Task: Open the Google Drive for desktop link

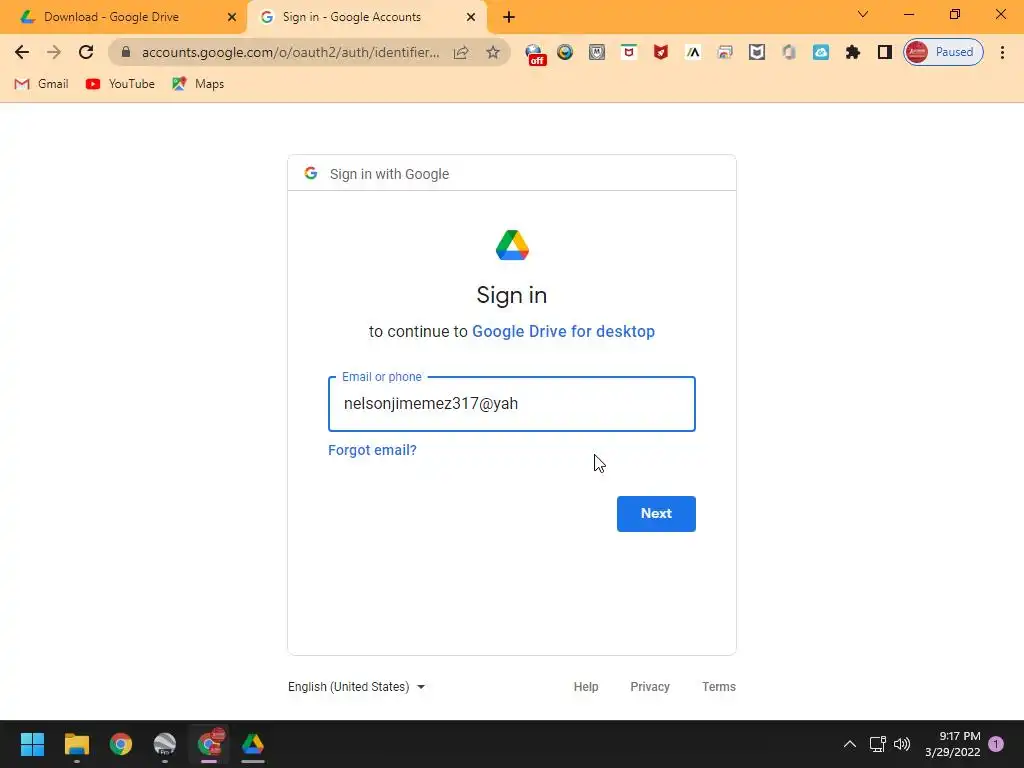Action: tap(564, 331)
